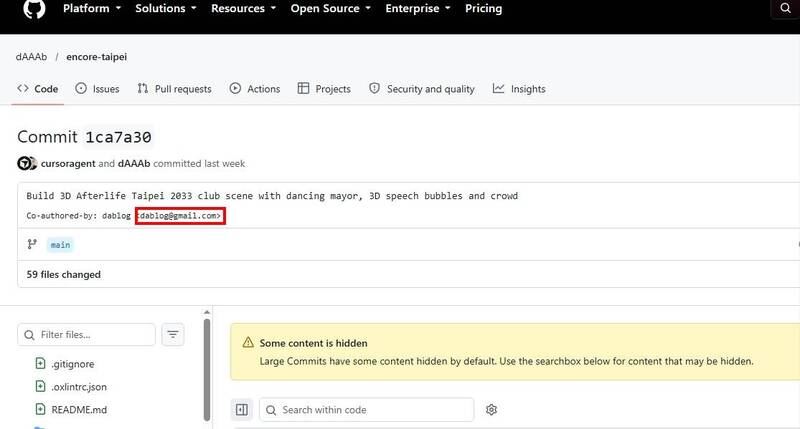Click the scroll-up arrow of file tree
This screenshot has width=800, height=429.
click(207, 312)
